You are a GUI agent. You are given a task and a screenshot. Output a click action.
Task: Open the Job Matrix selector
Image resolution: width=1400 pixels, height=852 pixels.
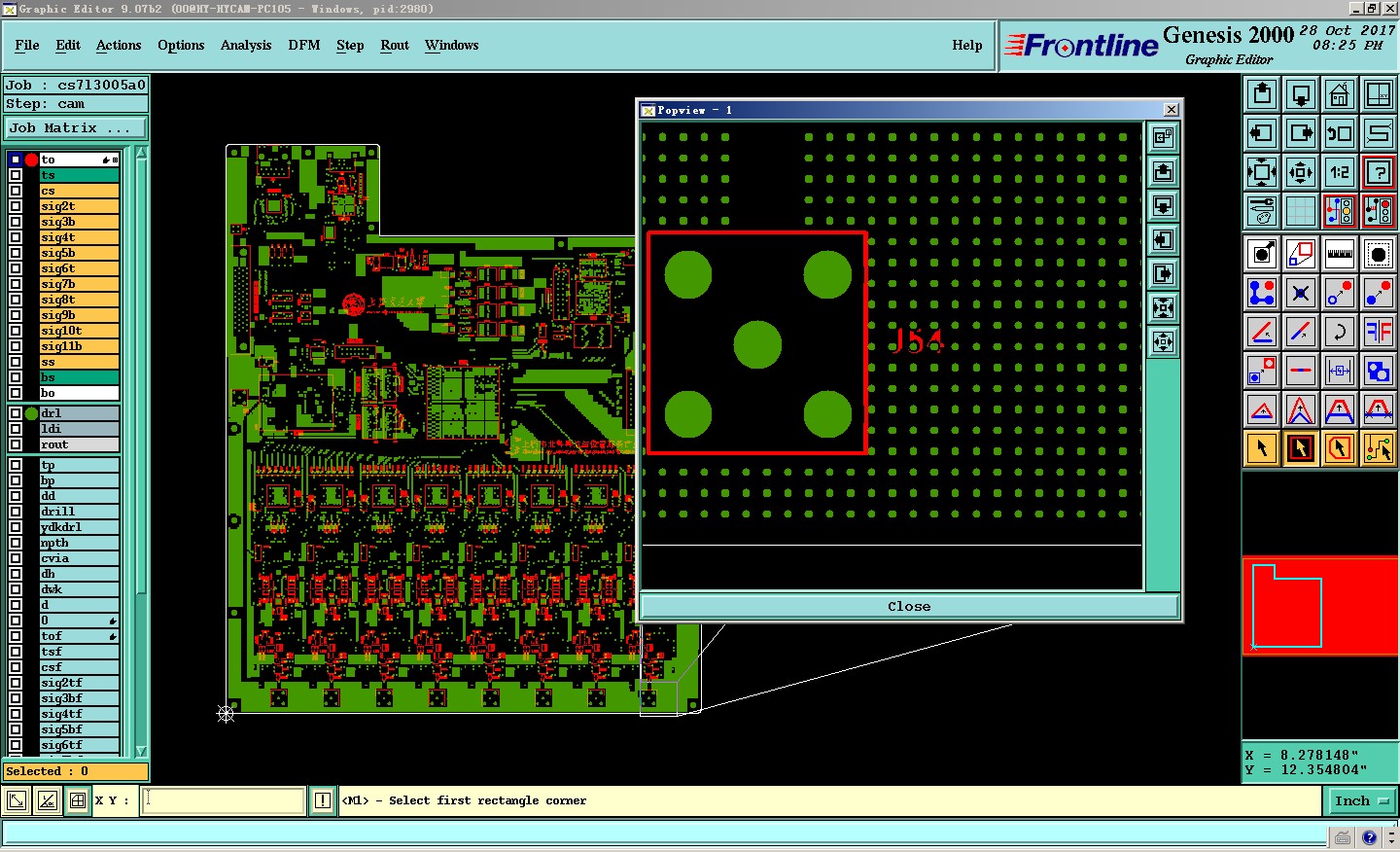(x=75, y=128)
